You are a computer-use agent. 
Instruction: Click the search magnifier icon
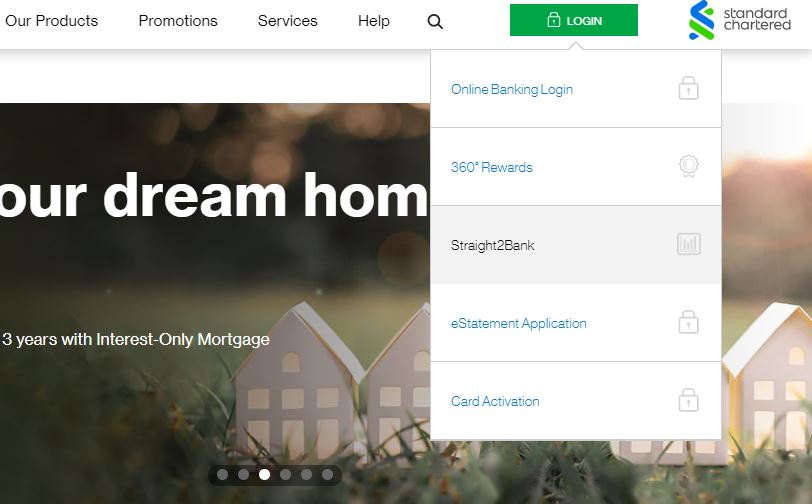(x=435, y=21)
